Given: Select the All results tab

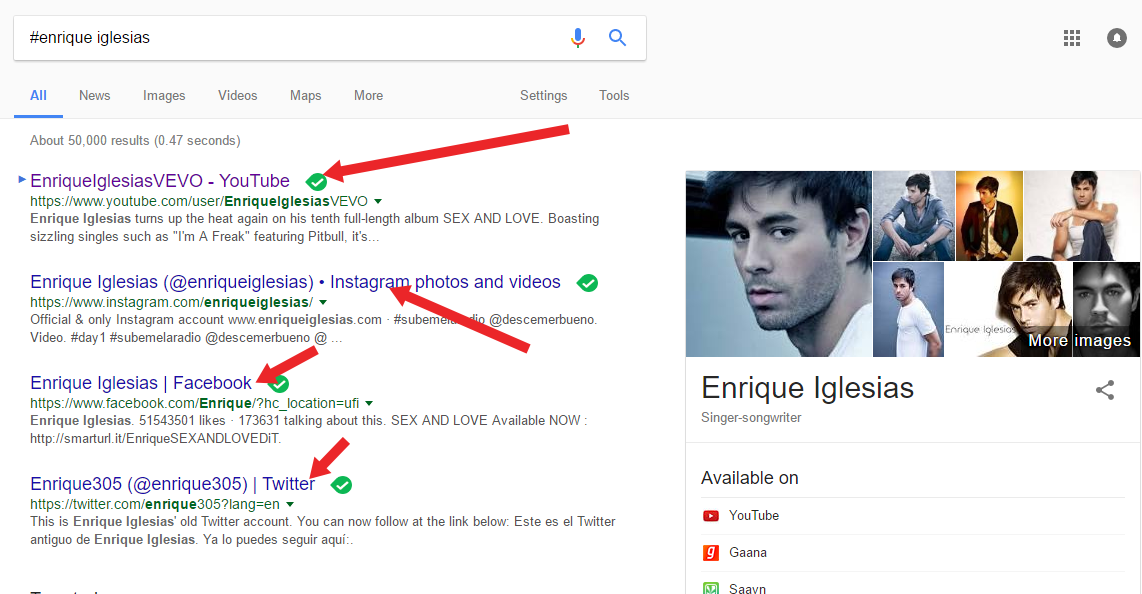Looking at the screenshot, I should (x=39, y=95).
